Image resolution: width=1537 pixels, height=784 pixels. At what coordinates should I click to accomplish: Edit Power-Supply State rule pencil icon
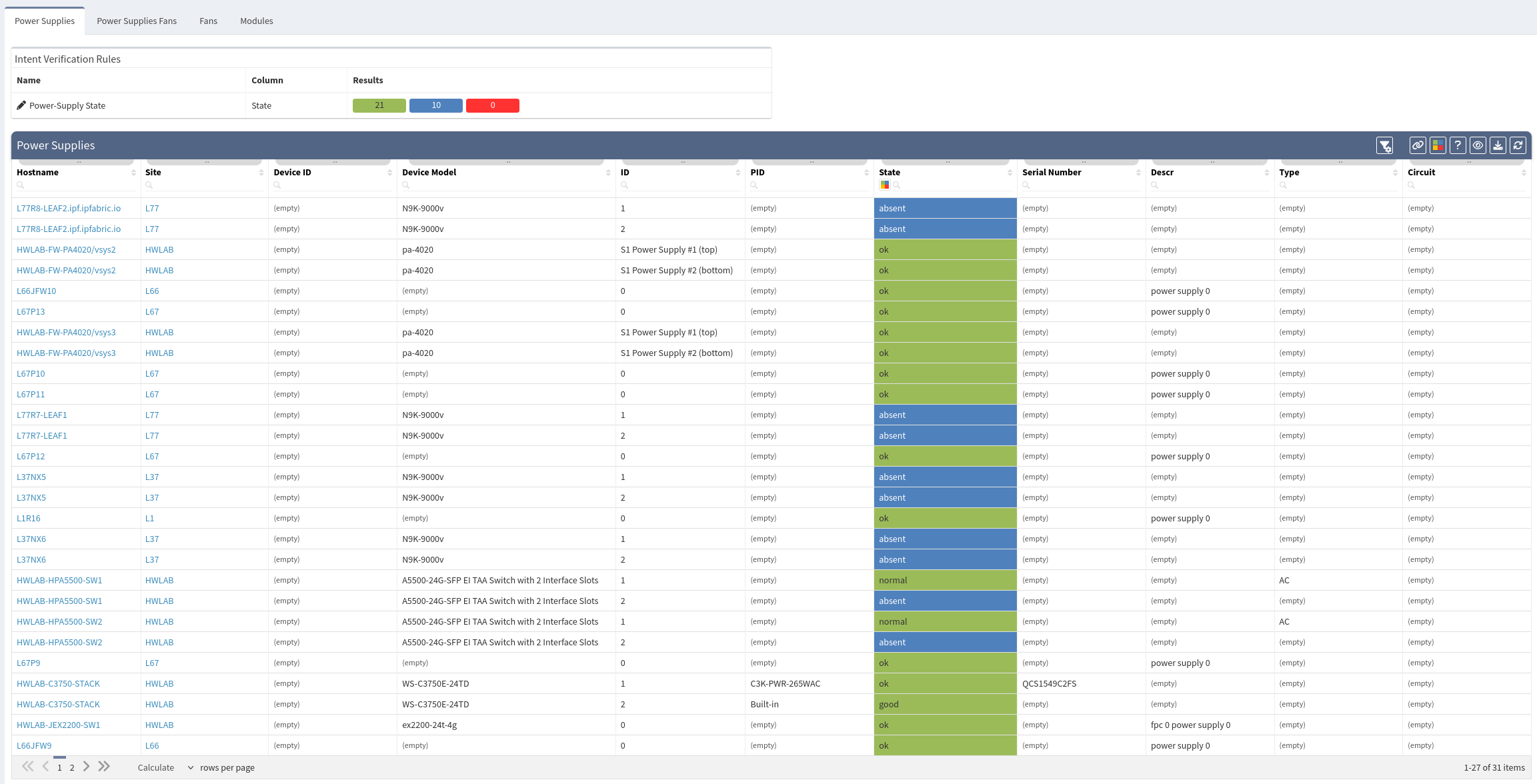pos(21,105)
